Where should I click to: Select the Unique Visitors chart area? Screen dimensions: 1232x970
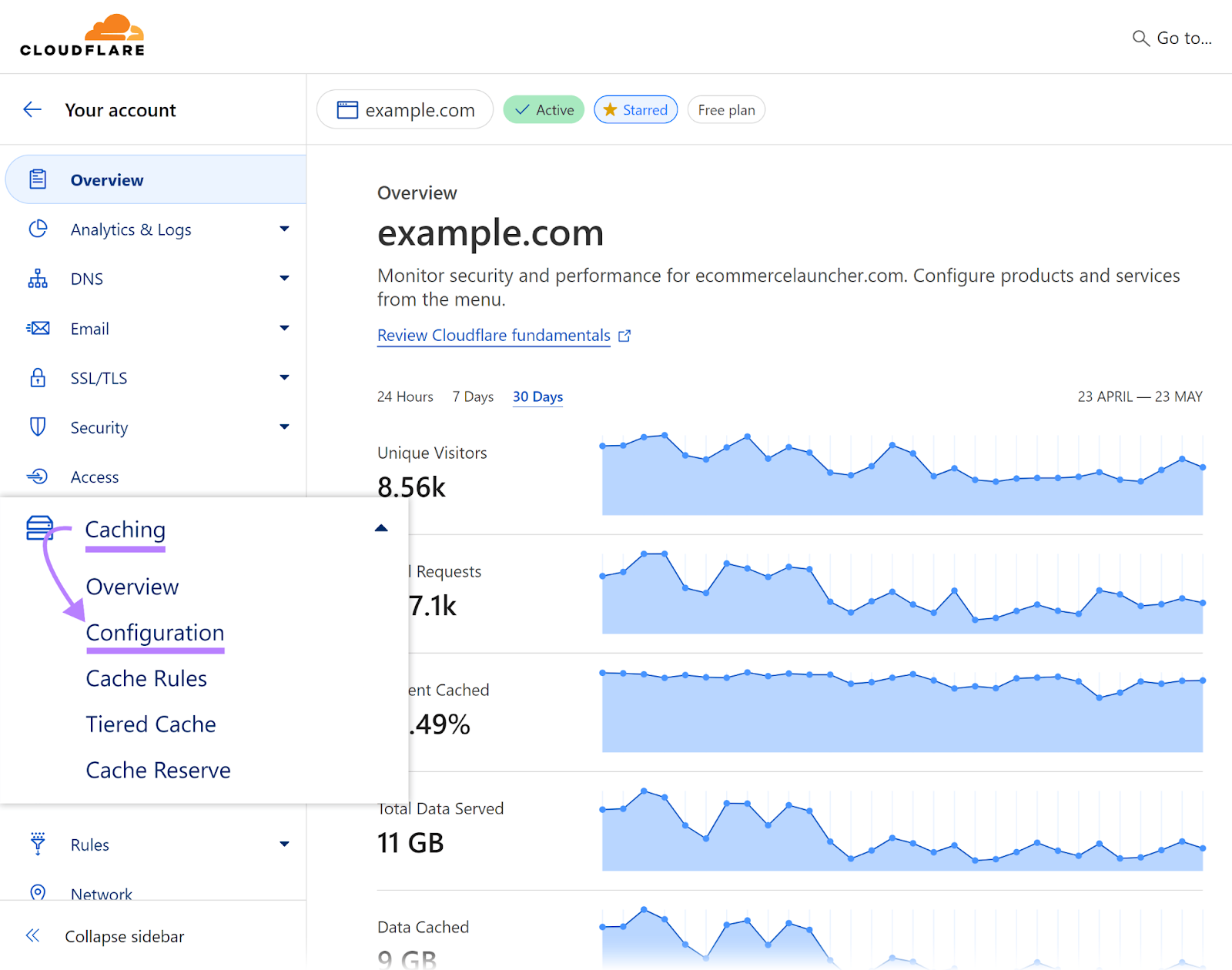pyautogui.click(x=901, y=473)
